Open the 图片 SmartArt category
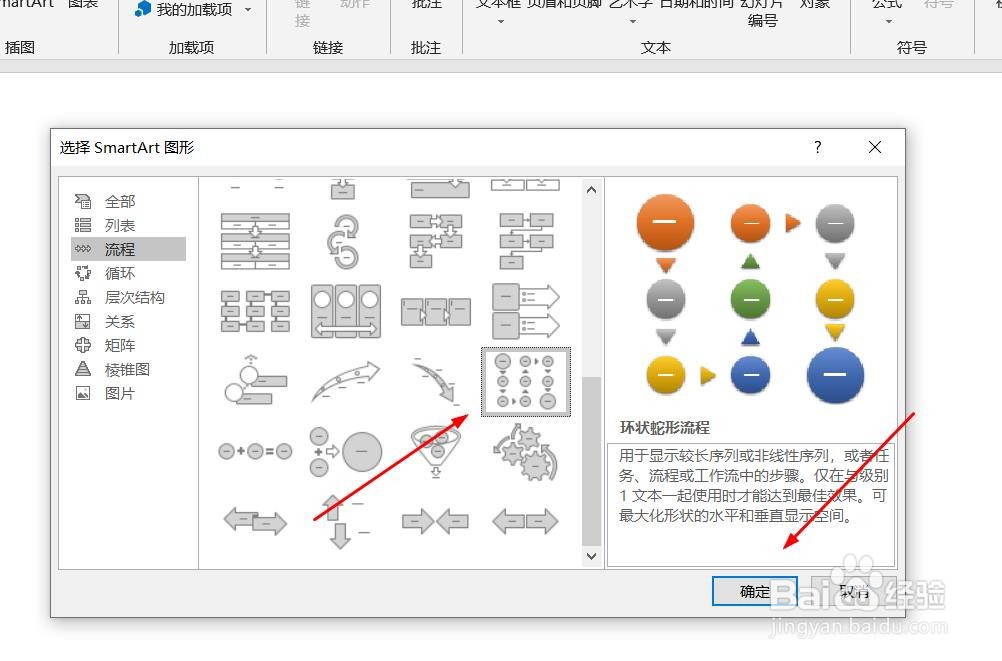1002x661 pixels. pyautogui.click(x=119, y=393)
